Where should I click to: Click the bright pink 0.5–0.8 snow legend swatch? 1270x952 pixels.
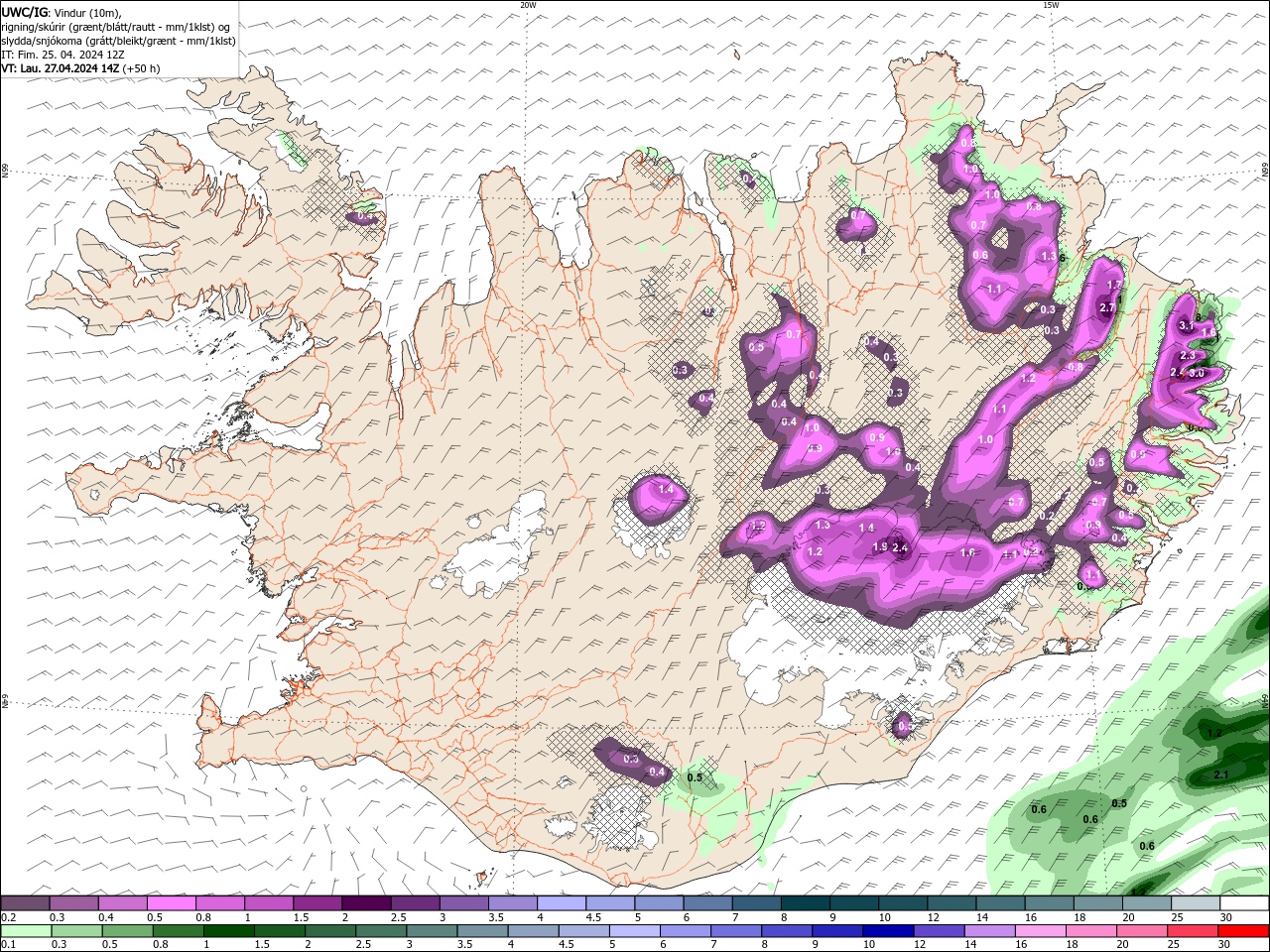pyautogui.click(x=172, y=903)
